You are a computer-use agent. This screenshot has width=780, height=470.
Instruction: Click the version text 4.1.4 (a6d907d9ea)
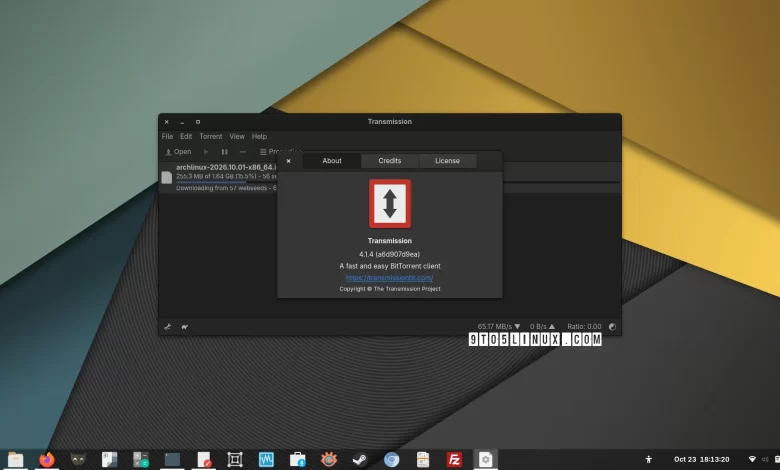[x=390, y=254]
